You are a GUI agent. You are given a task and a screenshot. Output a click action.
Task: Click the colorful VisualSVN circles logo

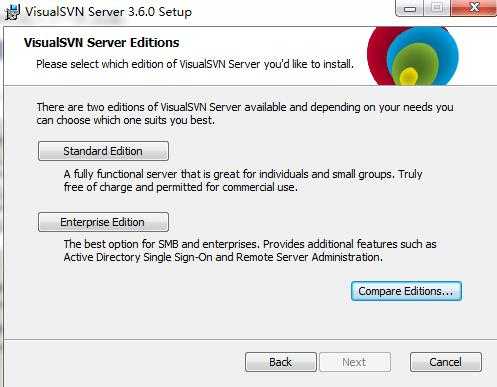[413, 56]
